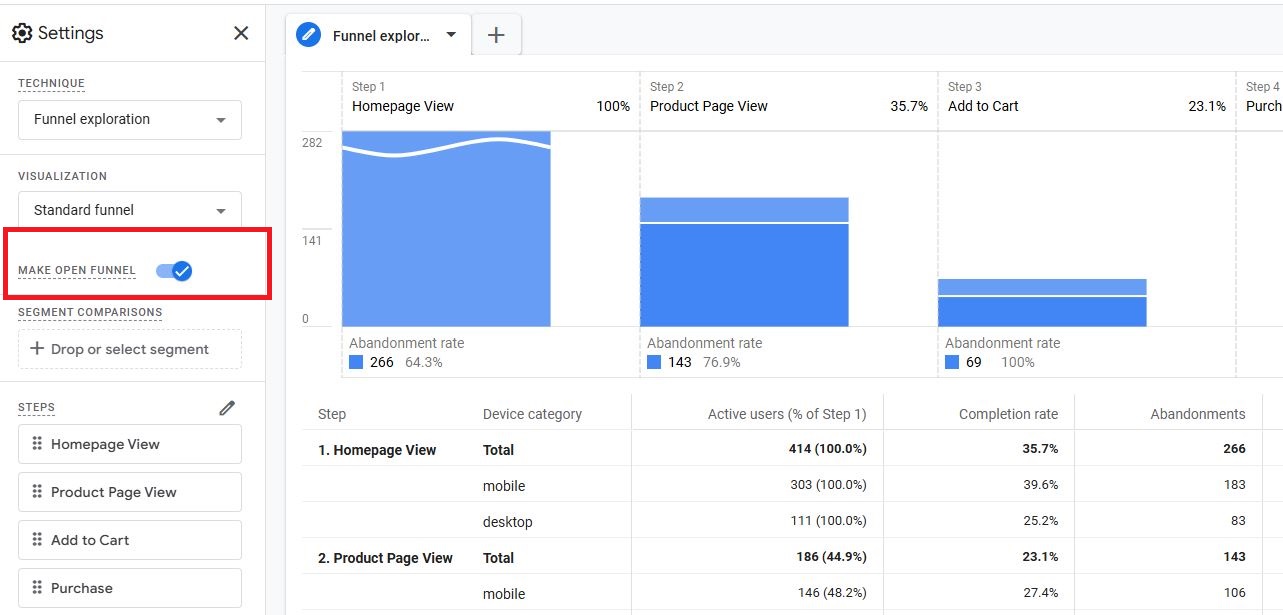Select the Homepage View step item
Image resolution: width=1283 pixels, height=615 pixels.
130,444
